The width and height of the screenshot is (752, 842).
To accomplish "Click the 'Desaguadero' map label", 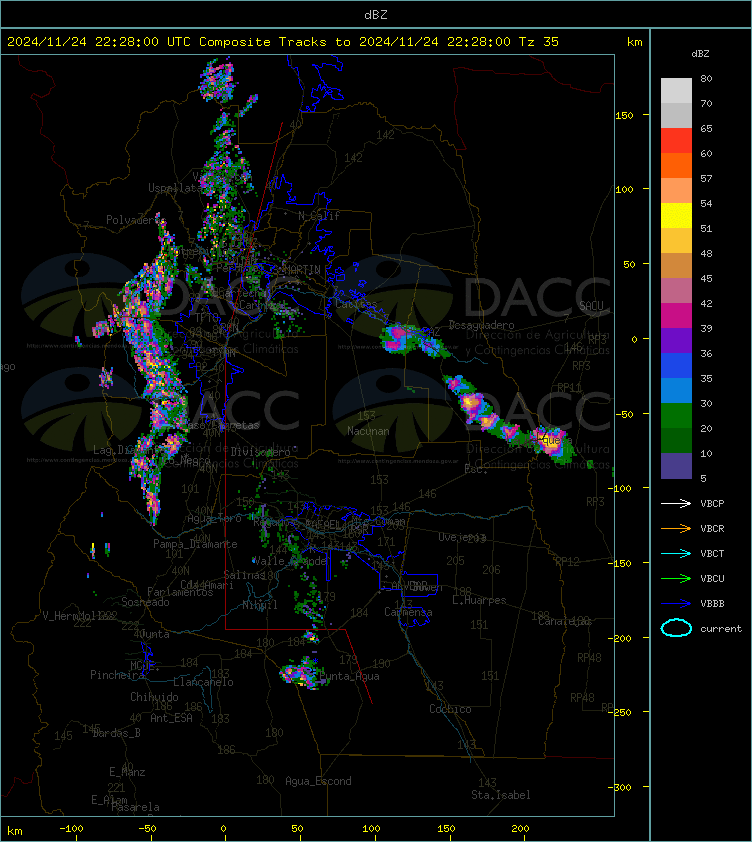I will click(481, 325).
